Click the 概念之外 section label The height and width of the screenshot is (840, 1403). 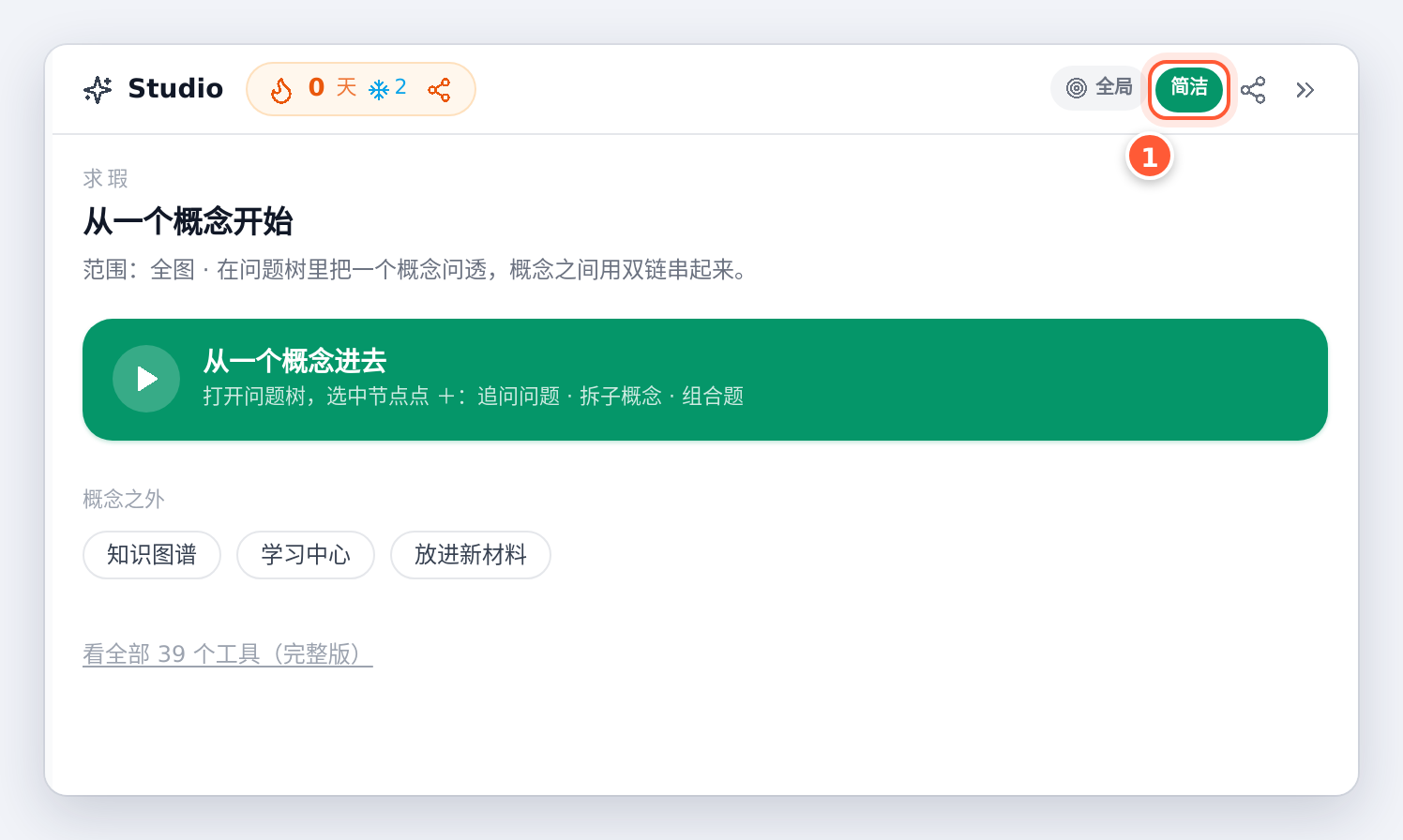(x=124, y=499)
